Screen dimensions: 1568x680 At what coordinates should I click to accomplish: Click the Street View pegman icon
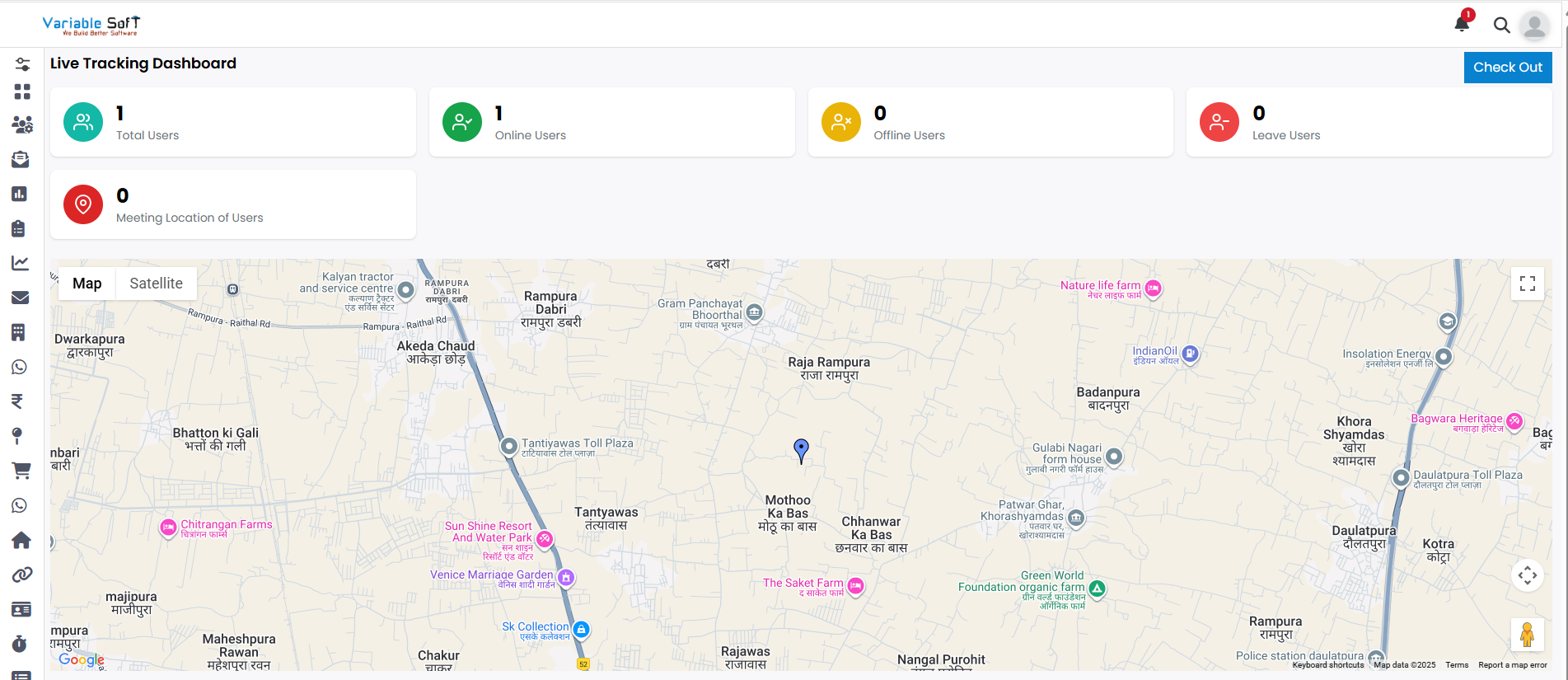pos(1528,635)
